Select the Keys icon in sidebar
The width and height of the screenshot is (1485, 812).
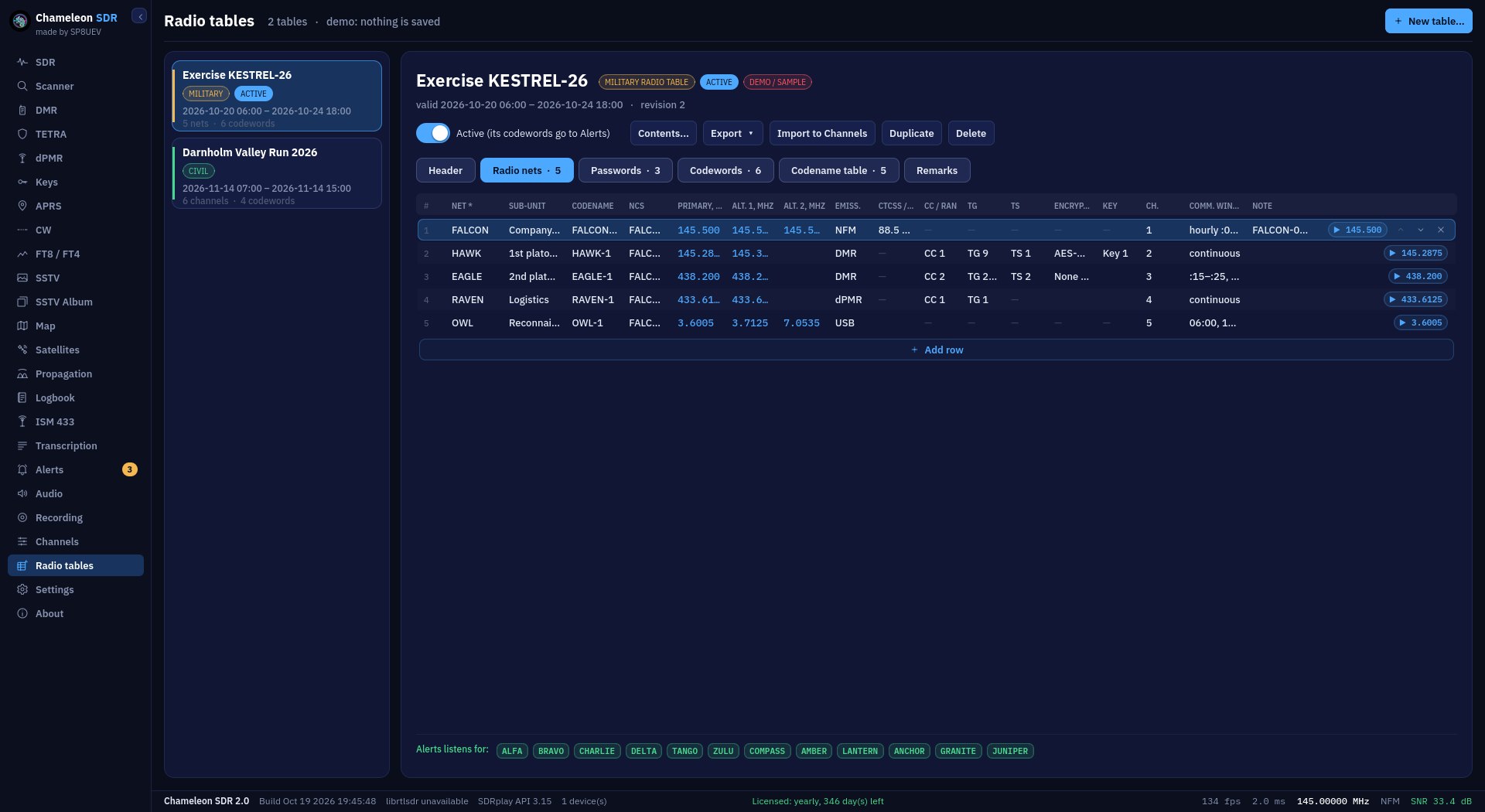pos(22,182)
